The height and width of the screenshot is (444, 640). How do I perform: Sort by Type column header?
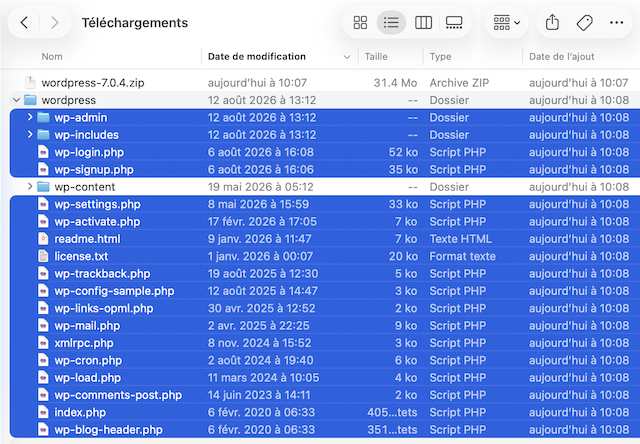(x=440, y=57)
